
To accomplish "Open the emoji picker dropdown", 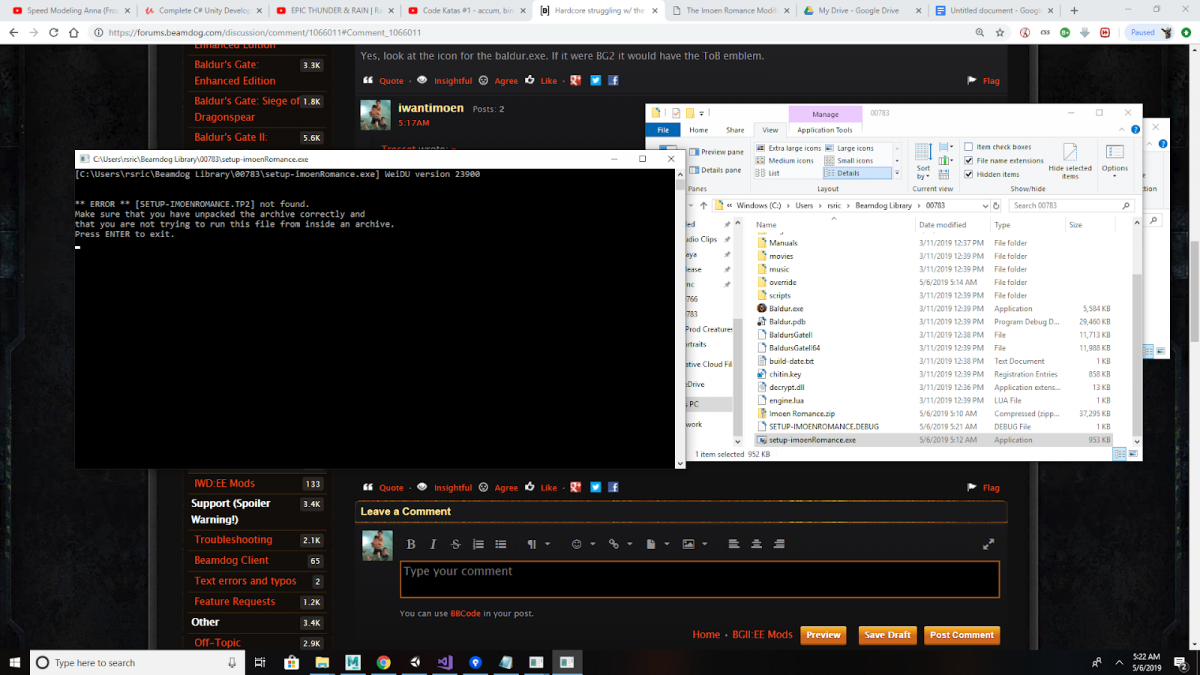I will (582, 544).
